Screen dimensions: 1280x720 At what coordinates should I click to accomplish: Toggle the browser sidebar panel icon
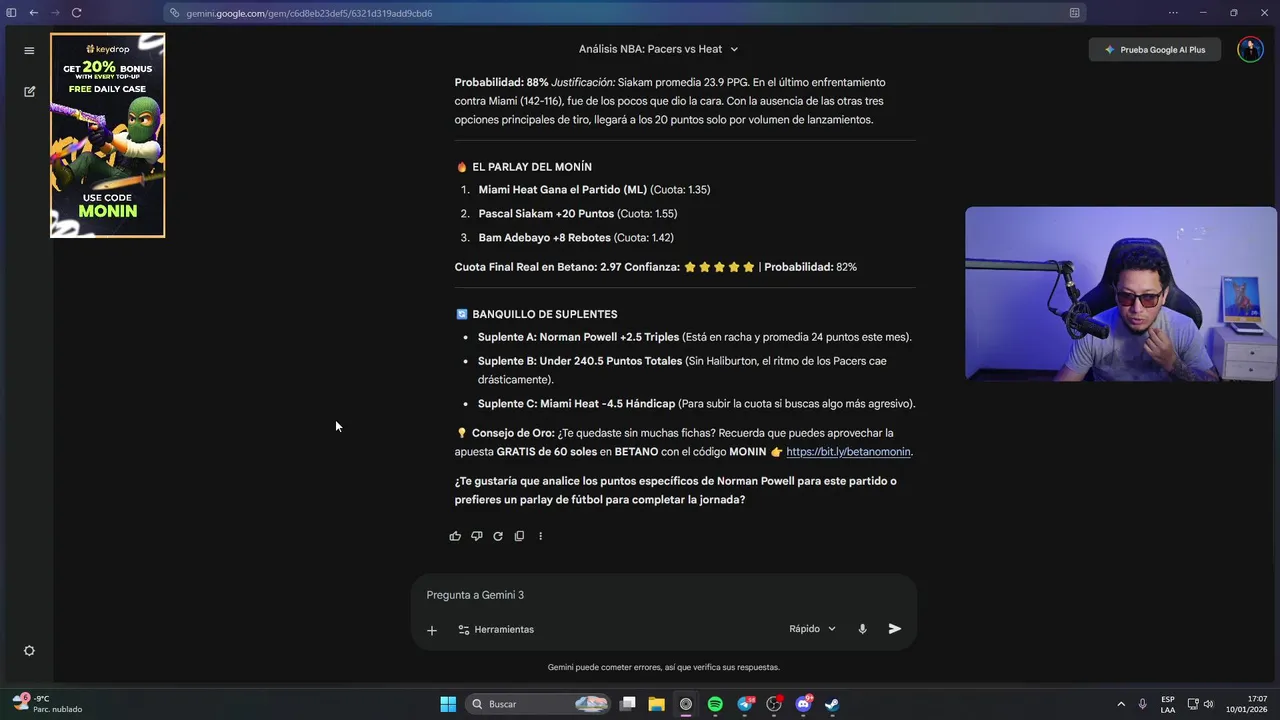click(x=11, y=13)
